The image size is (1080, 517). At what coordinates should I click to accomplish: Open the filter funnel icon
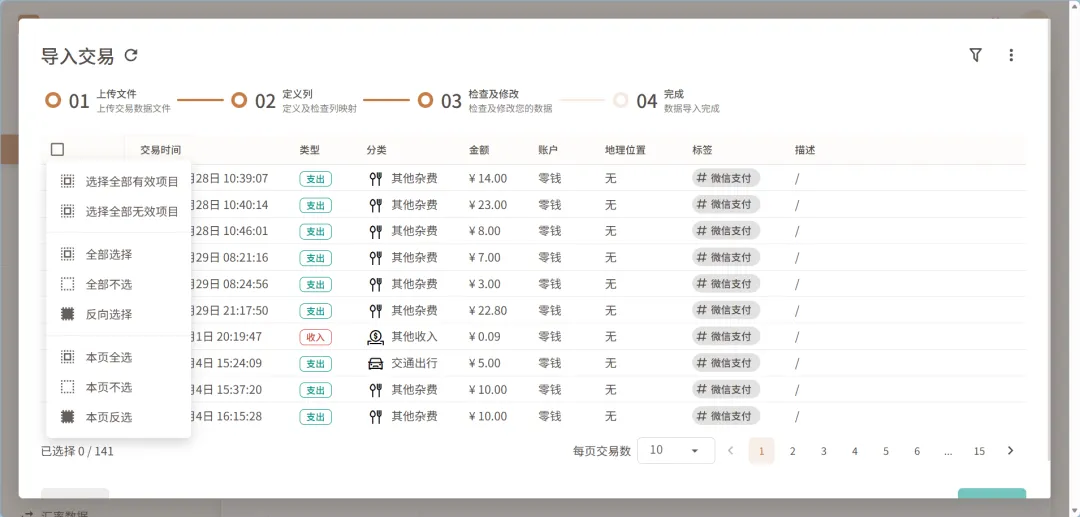975,55
